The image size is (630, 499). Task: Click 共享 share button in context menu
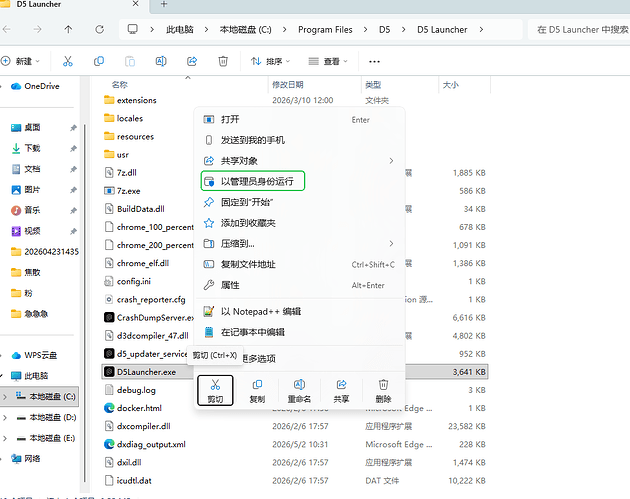point(341,391)
